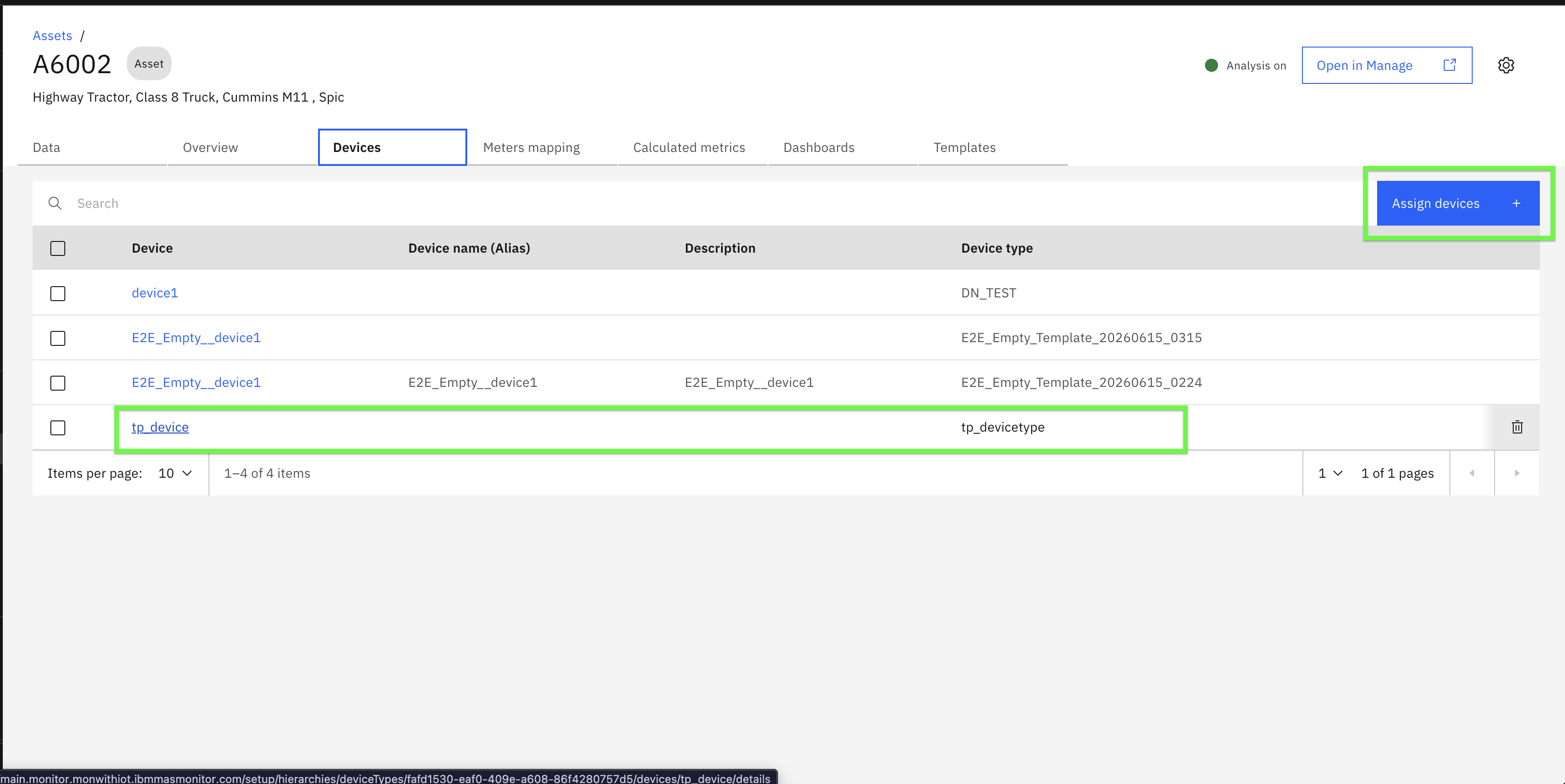Click the settings gear icon
This screenshot has height=784, width=1565.
coord(1505,65)
